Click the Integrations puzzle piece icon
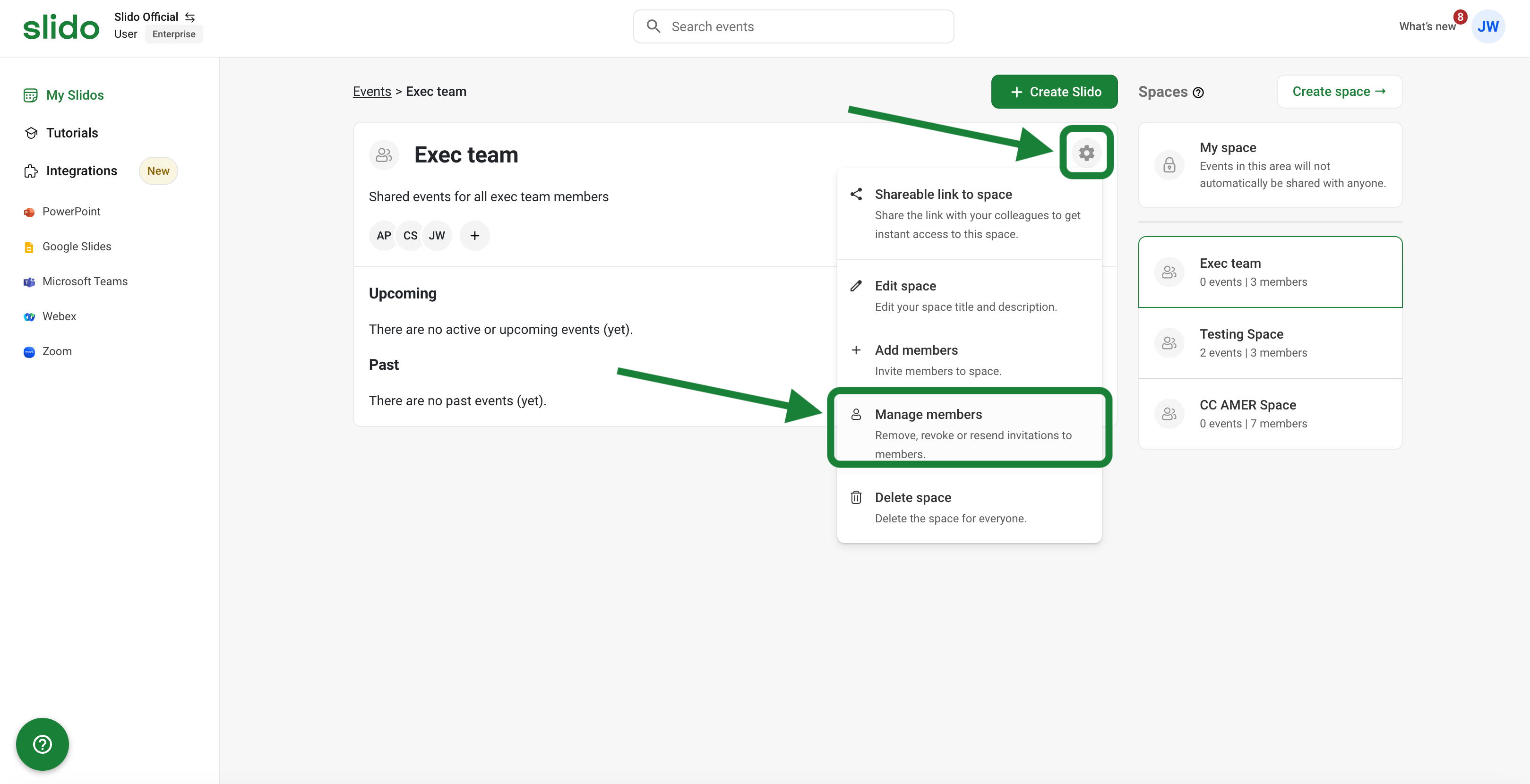The height and width of the screenshot is (784, 1530). [x=31, y=171]
